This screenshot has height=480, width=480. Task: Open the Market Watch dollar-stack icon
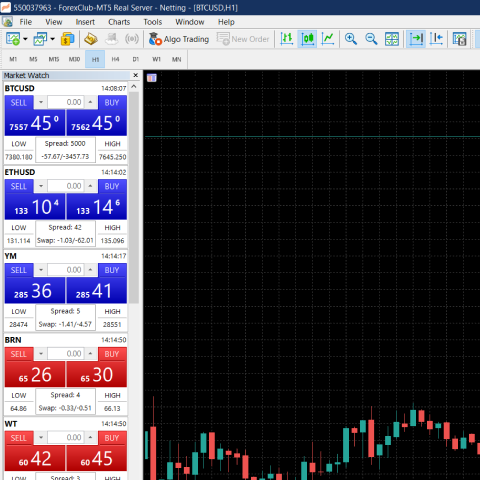[x=68, y=39]
